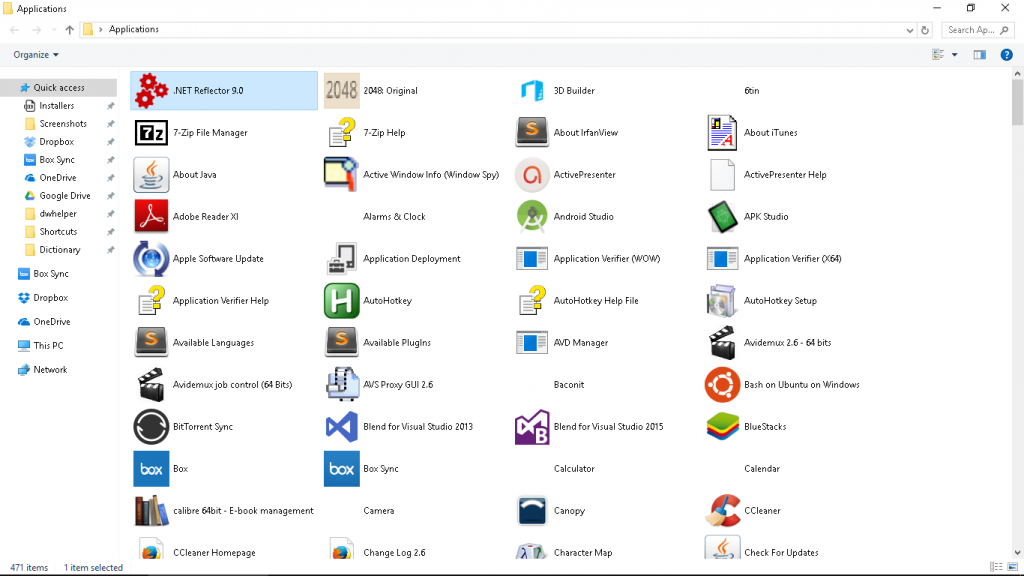The image size is (1024, 576).
Task: Launch 7-Zip File Manager
Action: tap(190, 132)
